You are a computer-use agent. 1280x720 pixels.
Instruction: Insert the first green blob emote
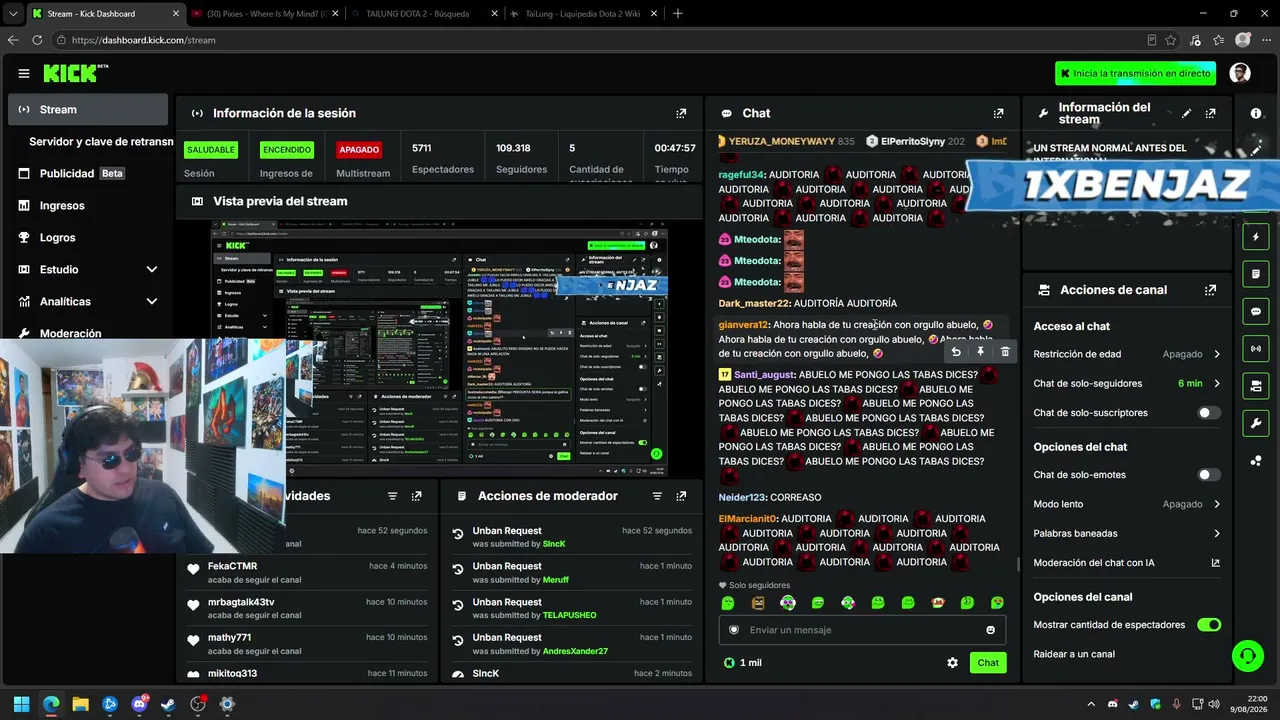click(728, 603)
